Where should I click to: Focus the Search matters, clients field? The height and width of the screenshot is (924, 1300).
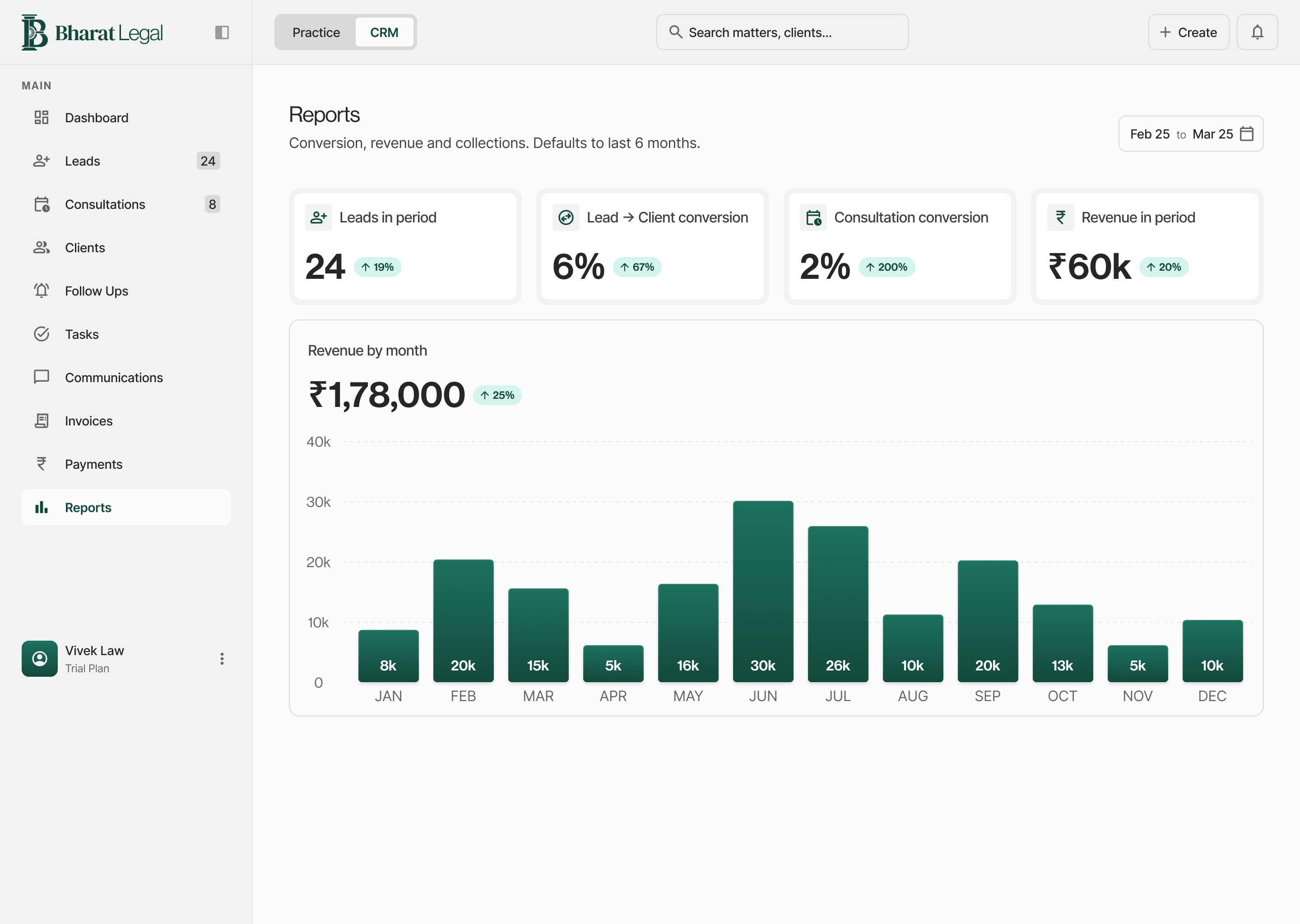coord(782,32)
